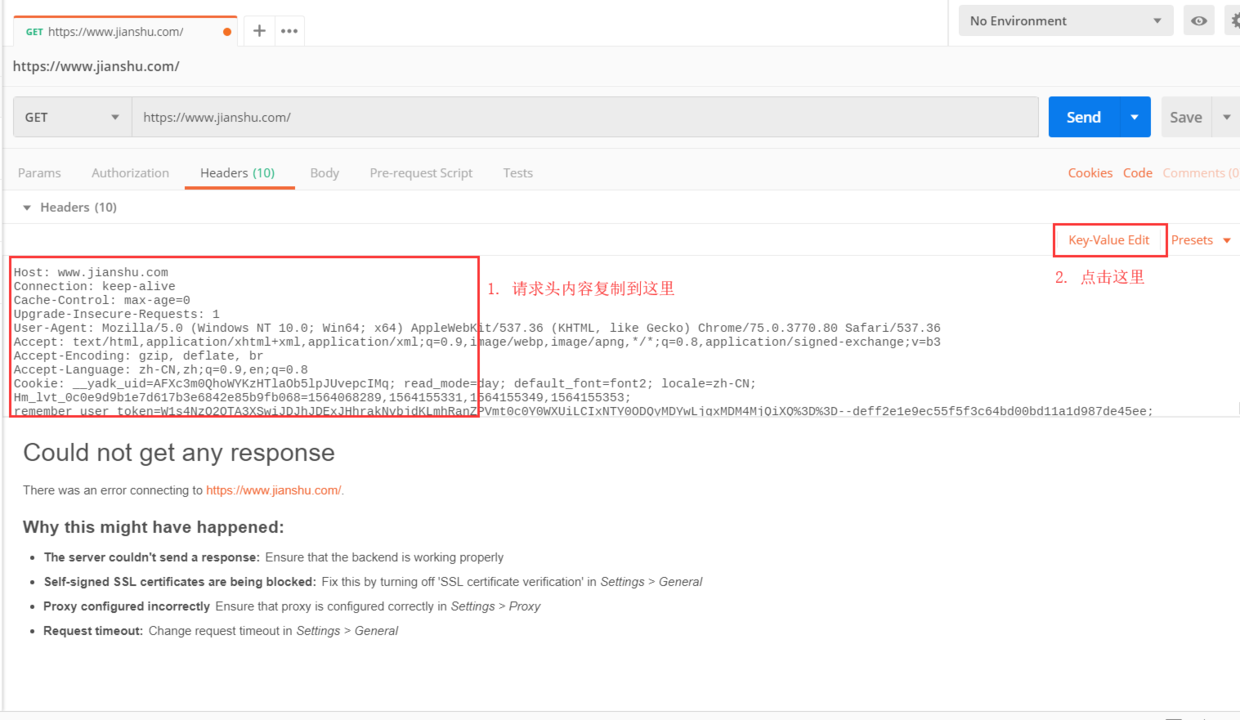Click the 'Connection: keep-alive' header line
1240x720 pixels.
click(x=94, y=286)
